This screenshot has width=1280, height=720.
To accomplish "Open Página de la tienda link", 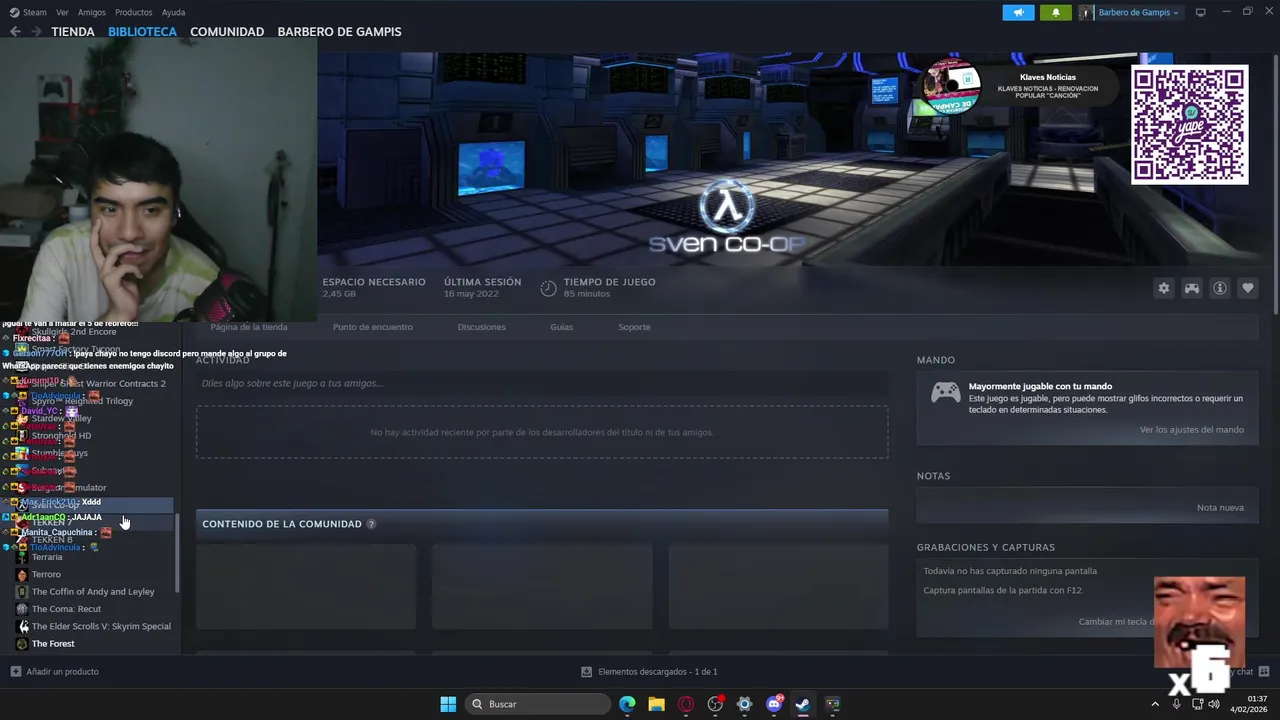I will (x=249, y=327).
